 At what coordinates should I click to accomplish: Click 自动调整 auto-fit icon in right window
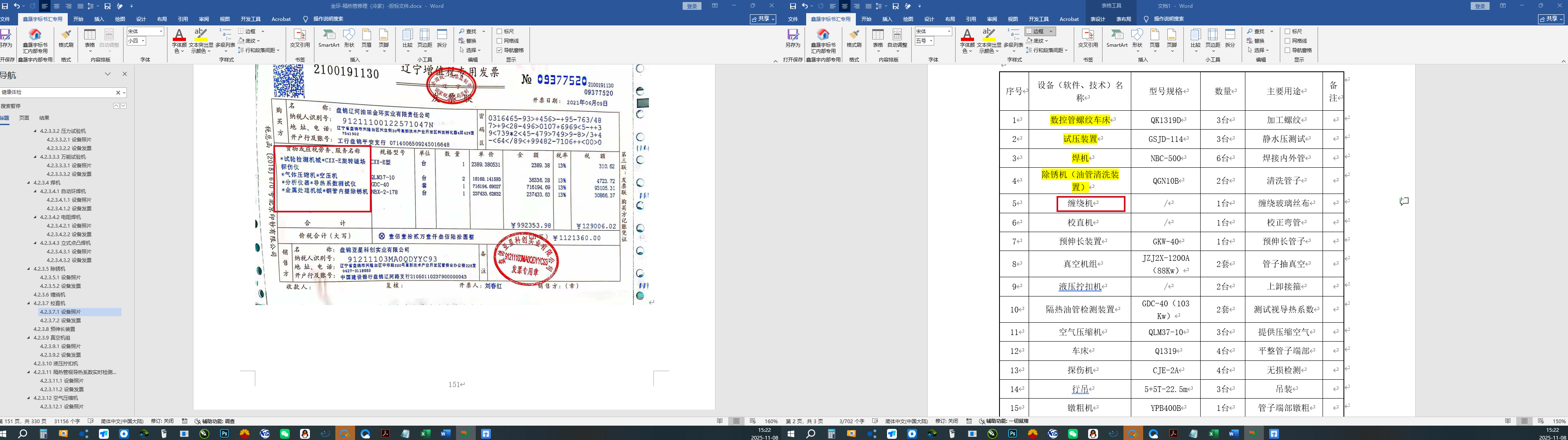pos(897,38)
